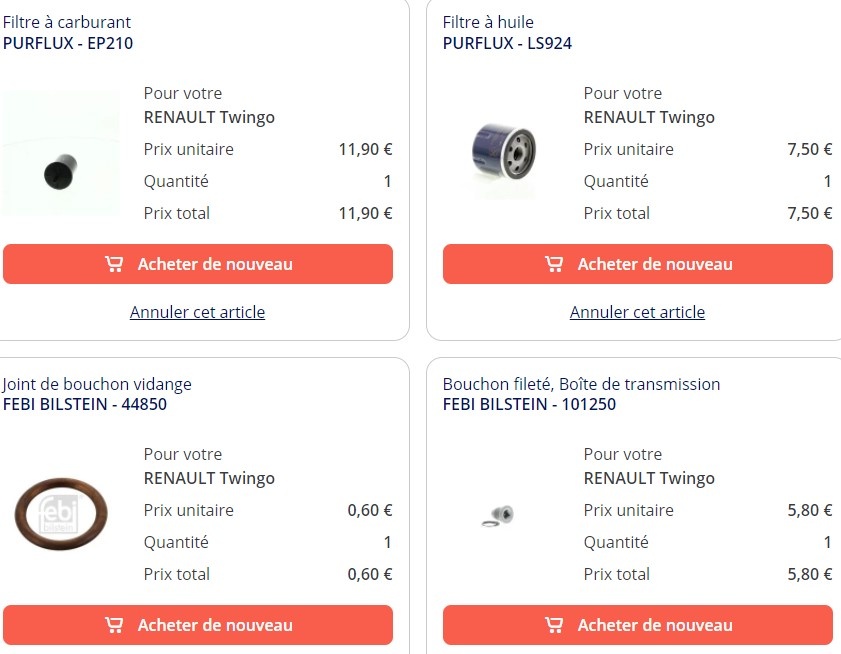View the threaded plug product image
The height and width of the screenshot is (654, 841).
(x=498, y=516)
